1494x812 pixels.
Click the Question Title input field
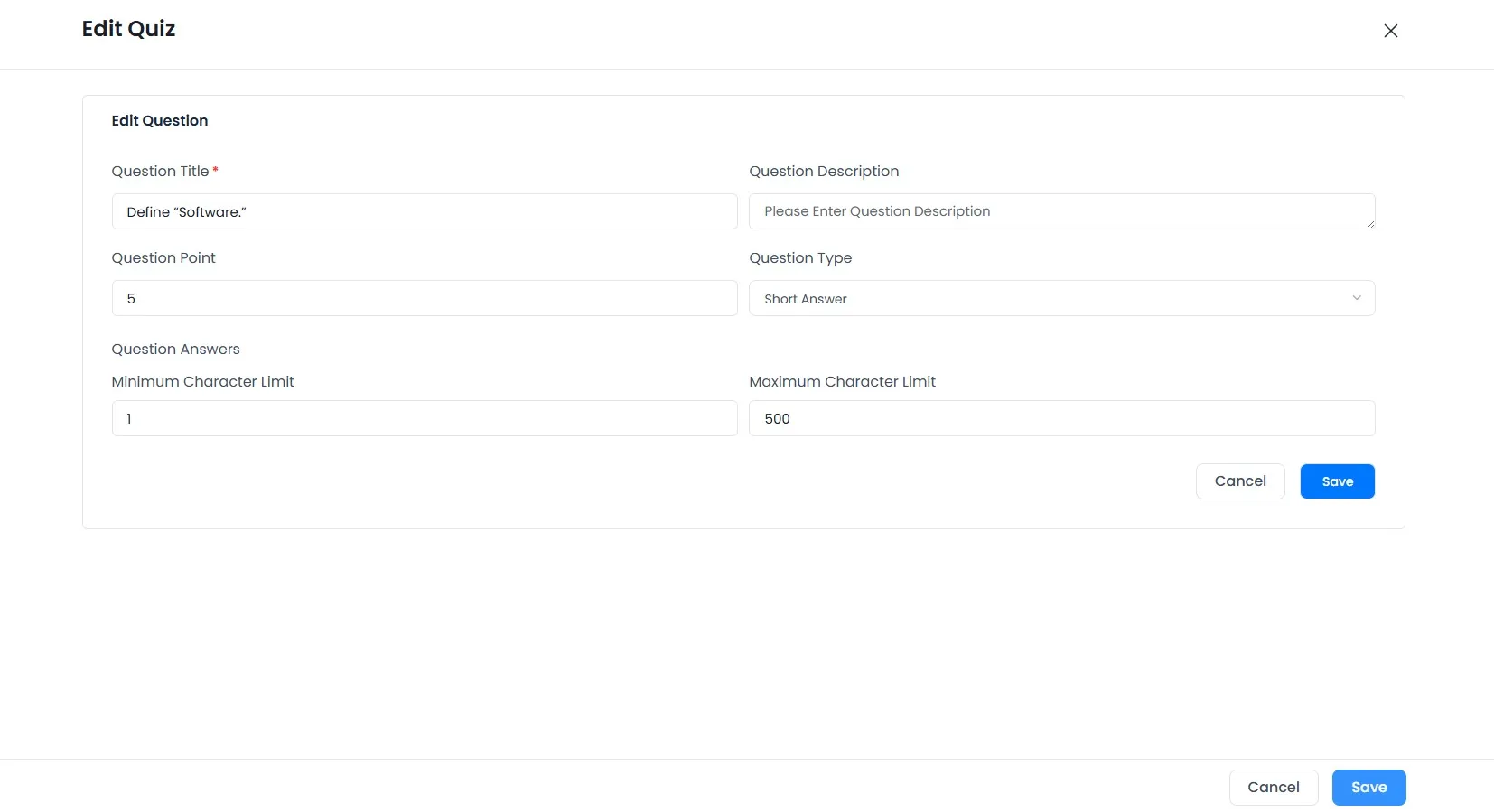(x=424, y=211)
